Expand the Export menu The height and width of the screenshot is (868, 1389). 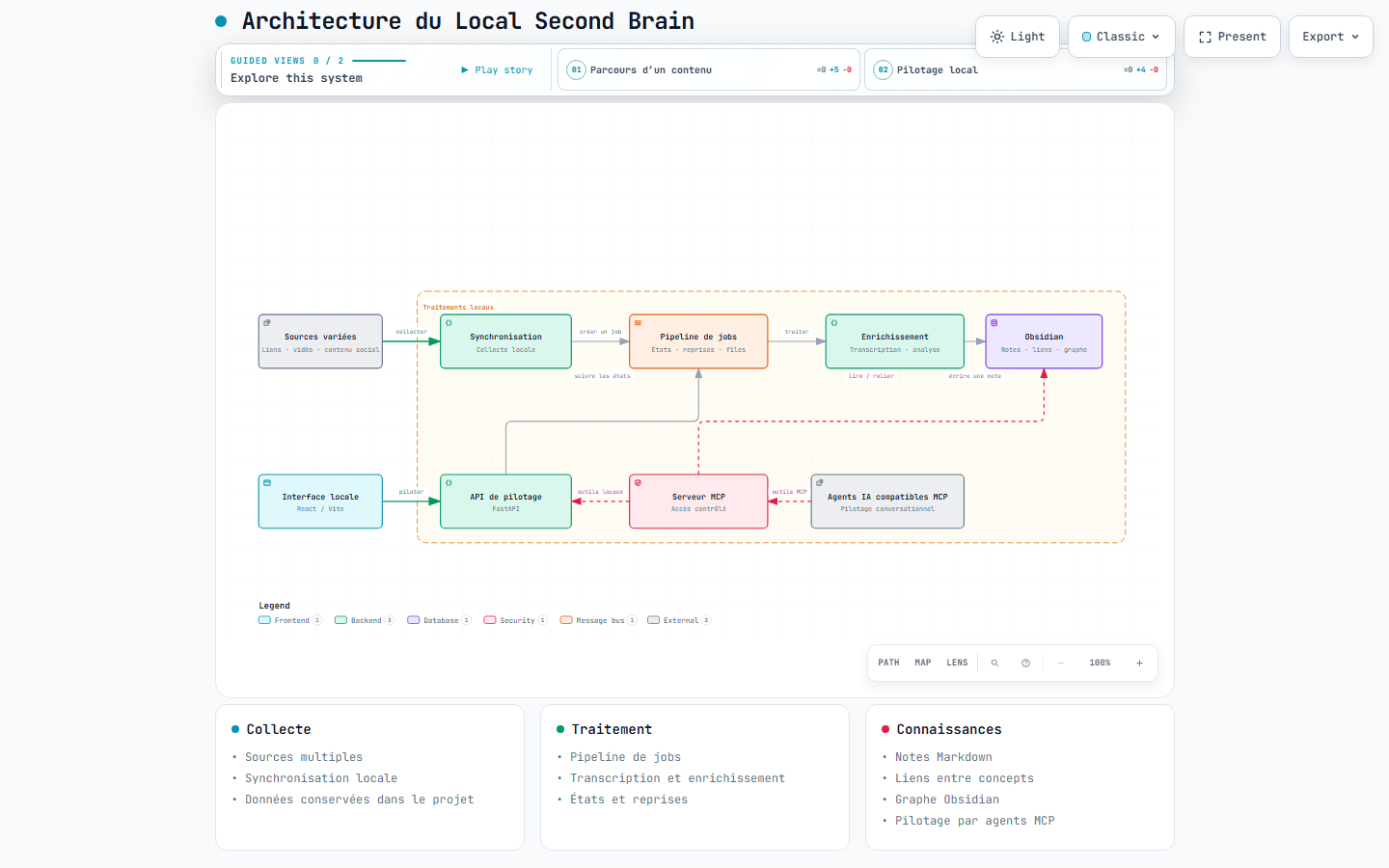[x=1331, y=37]
